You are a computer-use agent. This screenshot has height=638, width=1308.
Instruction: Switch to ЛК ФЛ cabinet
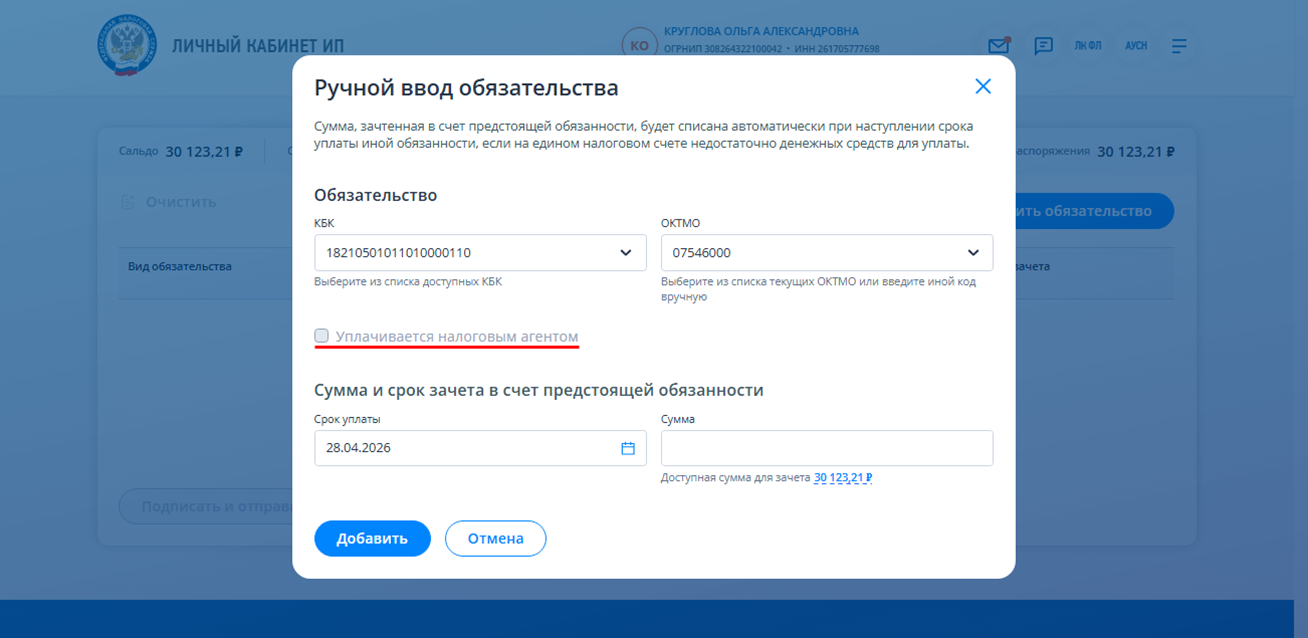[x=1088, y=46]
